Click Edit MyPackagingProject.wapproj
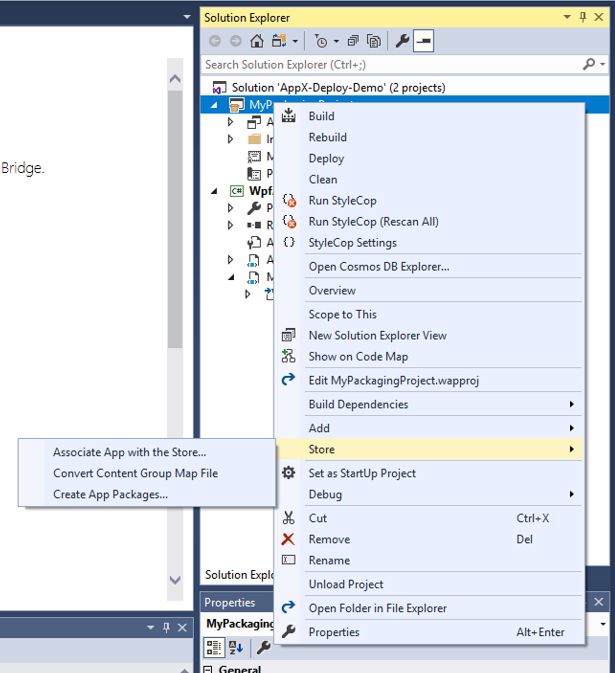615x673 pixels. tap(429, 381)
